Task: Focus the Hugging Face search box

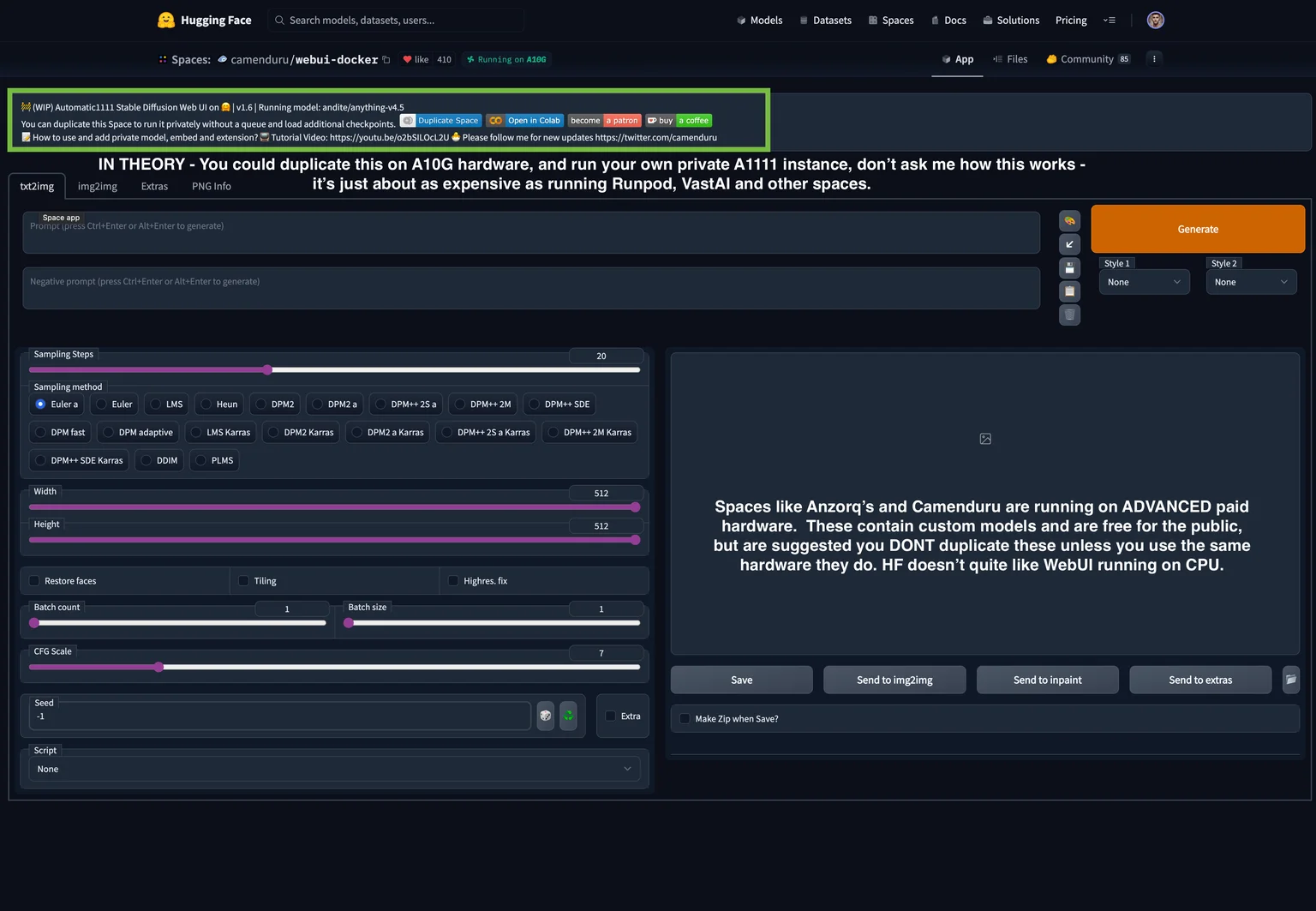Action: pyautogui.click(x=396, y=20)
